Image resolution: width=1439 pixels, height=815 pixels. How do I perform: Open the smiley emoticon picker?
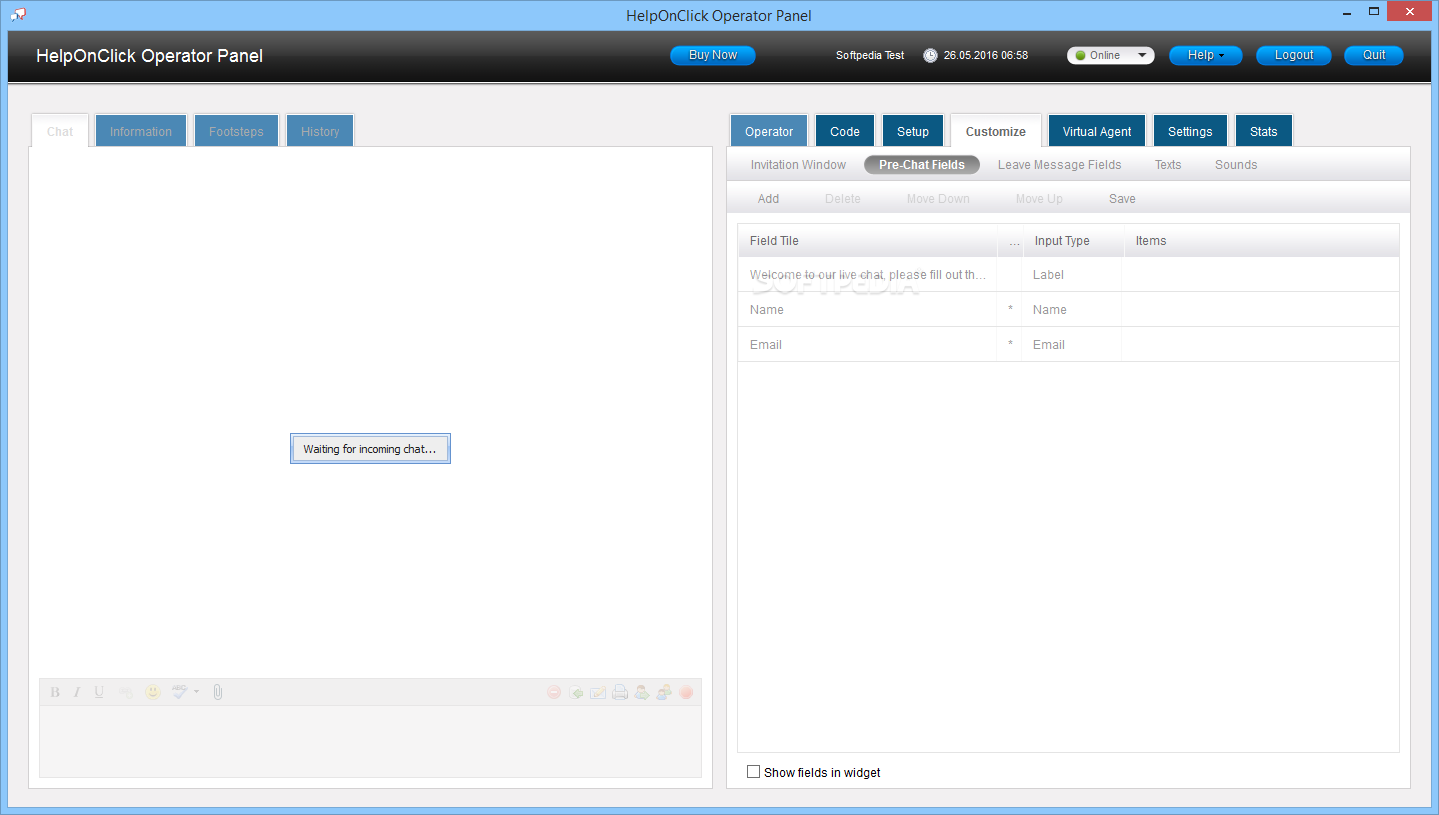[153, 692]
